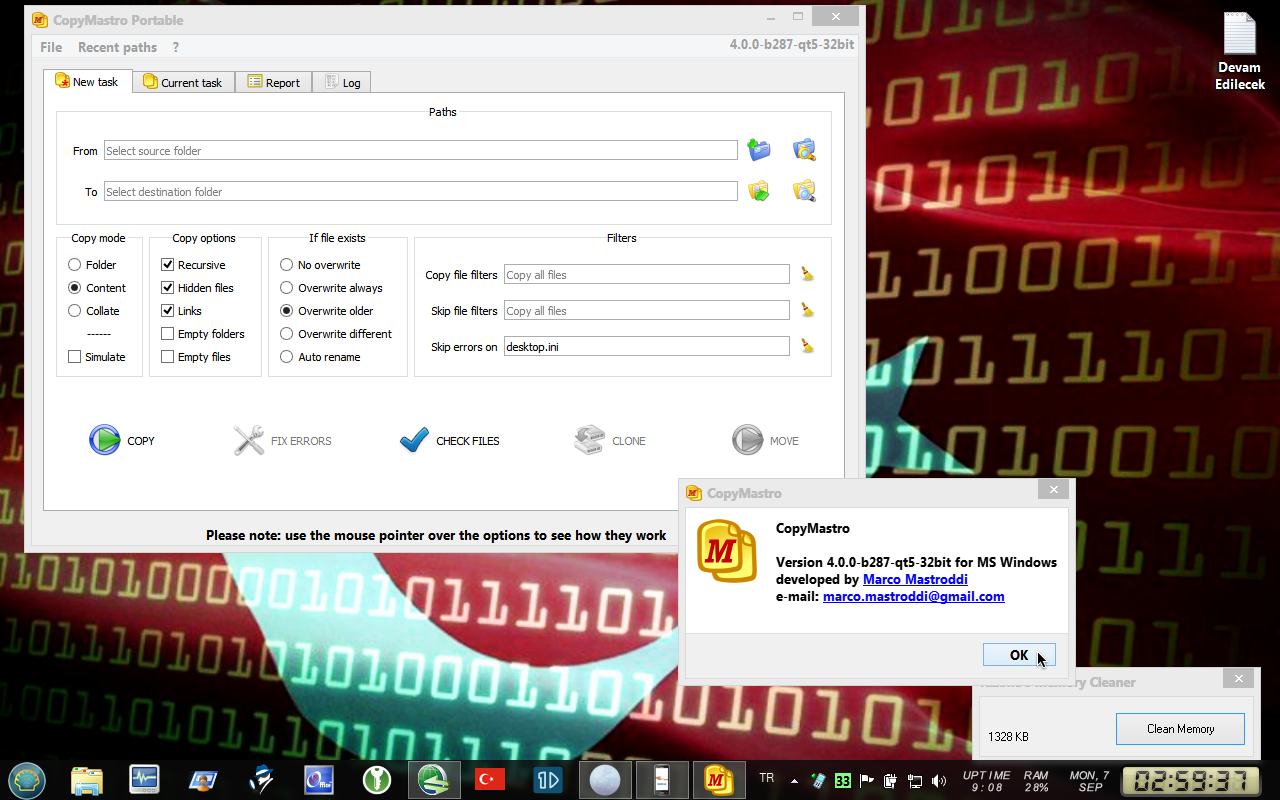Close the CopyMastro about dialog
Image resolution: width=1280 pixels, height=800 pixels.
pyautogui.click(x=1052, y=490)
